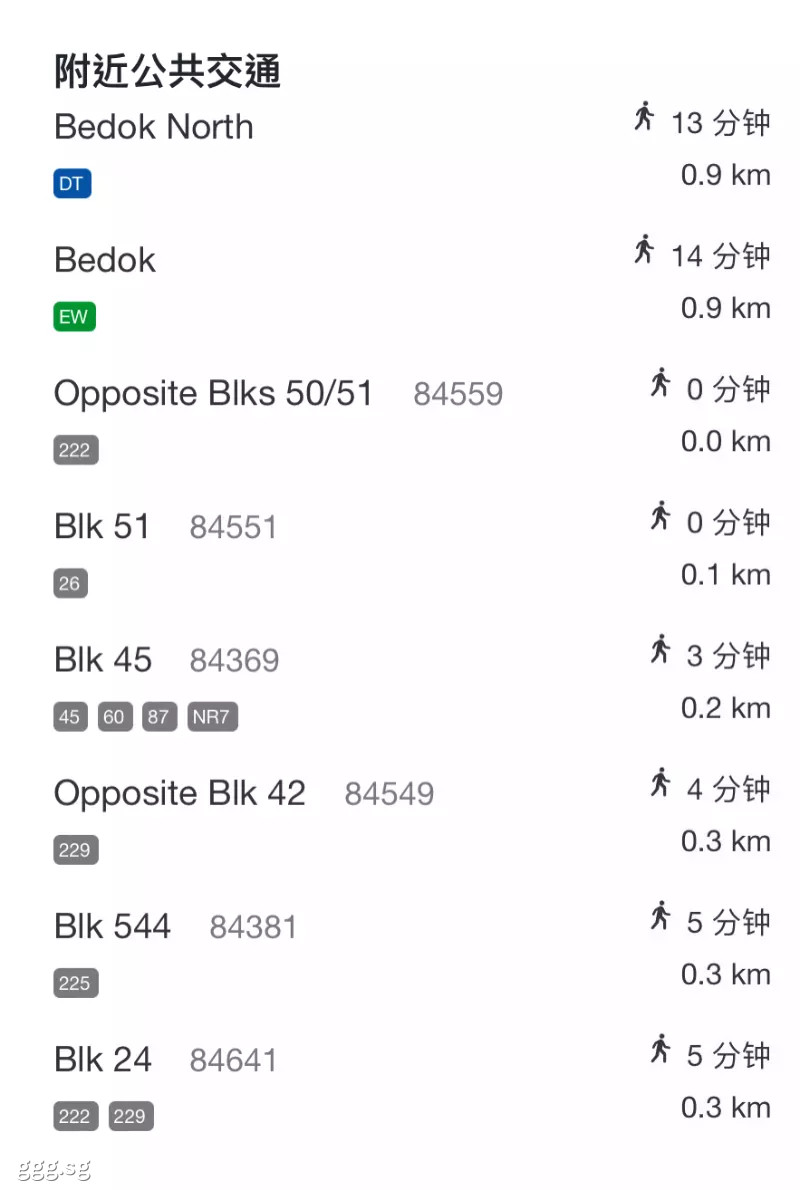Open Blk 544 bus stop
Screen dimensions: 800x1190
coord(412,949)
